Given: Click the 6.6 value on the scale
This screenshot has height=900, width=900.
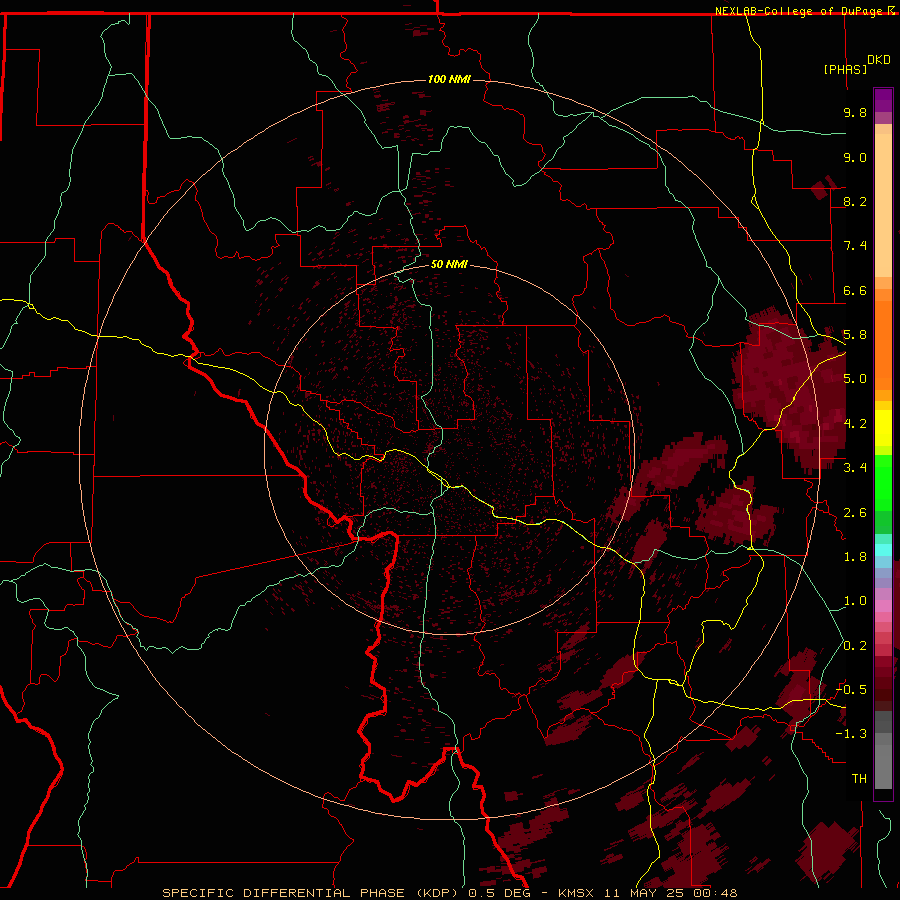Looking at the screenshot, I should (855, 290).
